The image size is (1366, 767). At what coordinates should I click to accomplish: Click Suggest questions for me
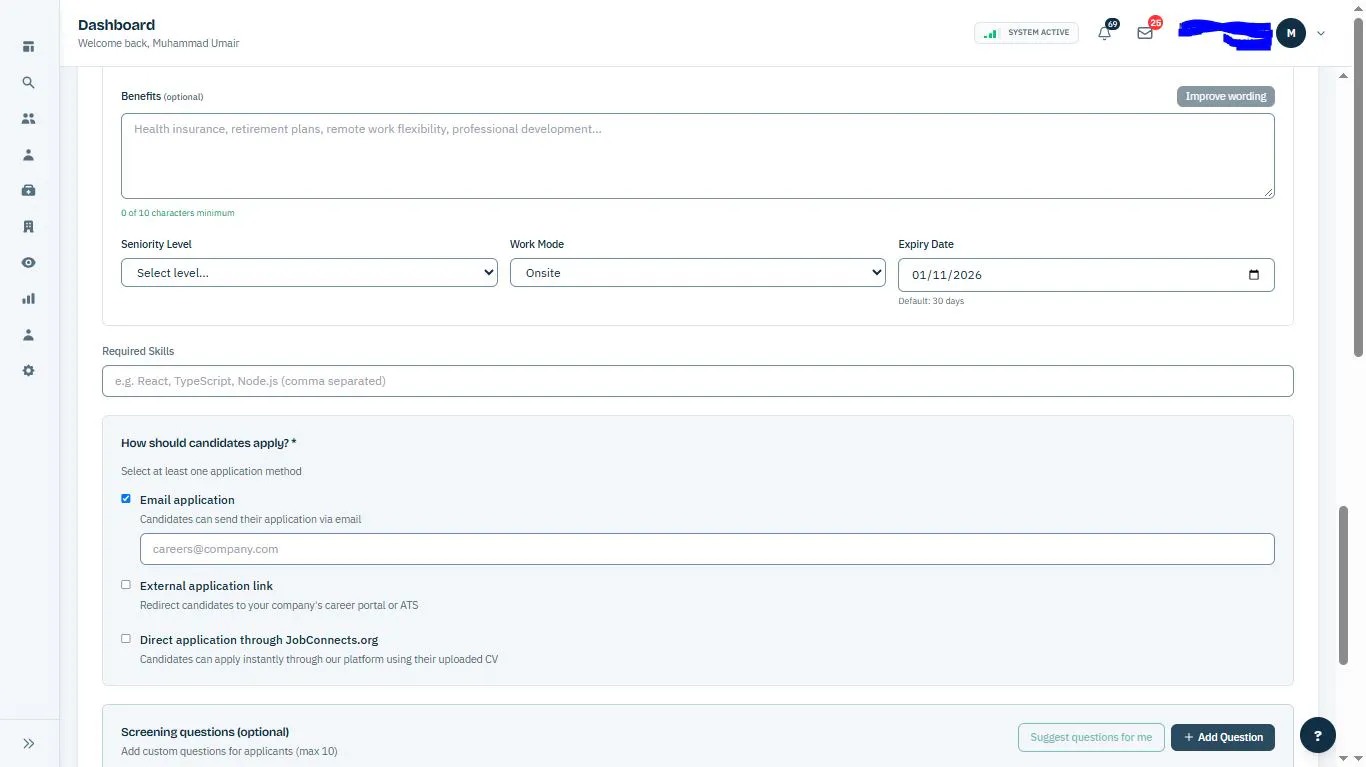(x=1091, y=737)
